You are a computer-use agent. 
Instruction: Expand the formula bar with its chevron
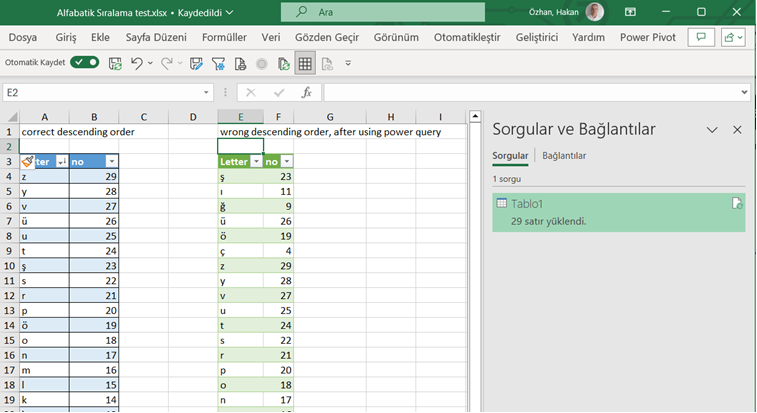click(x=744, y=92)
